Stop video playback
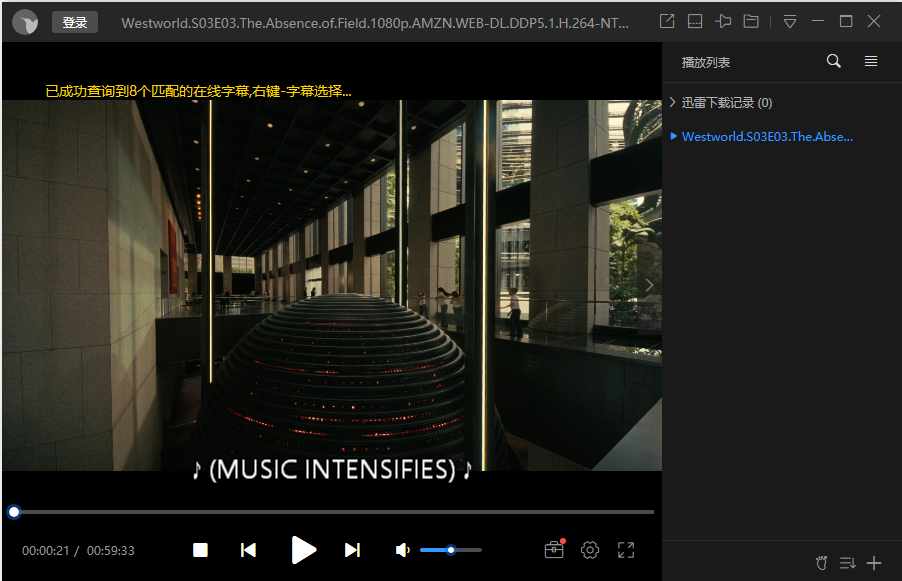 [200, 550]
